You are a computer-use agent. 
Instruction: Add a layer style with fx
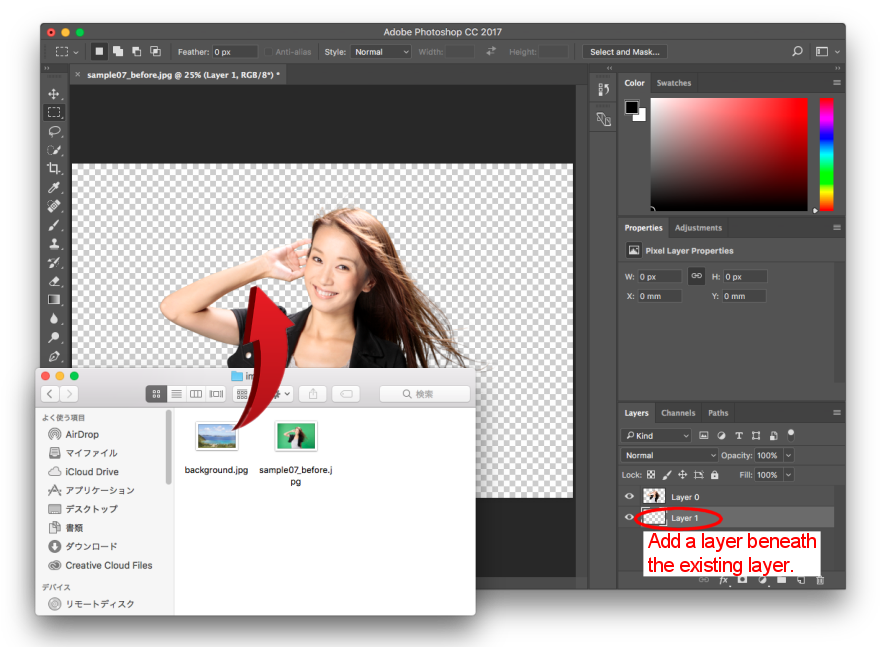pos(723,580)
